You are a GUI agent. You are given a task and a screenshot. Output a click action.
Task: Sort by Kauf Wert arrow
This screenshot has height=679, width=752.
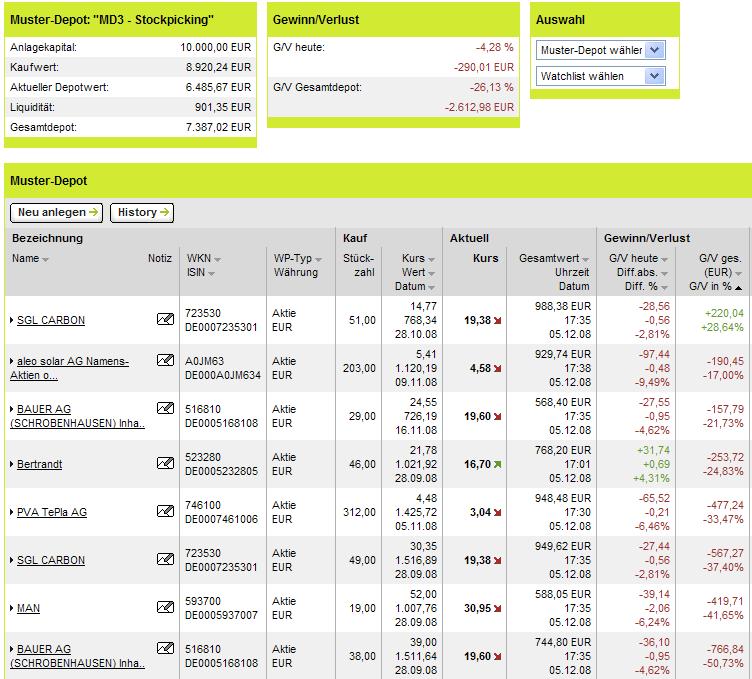(x=431, y=273)
